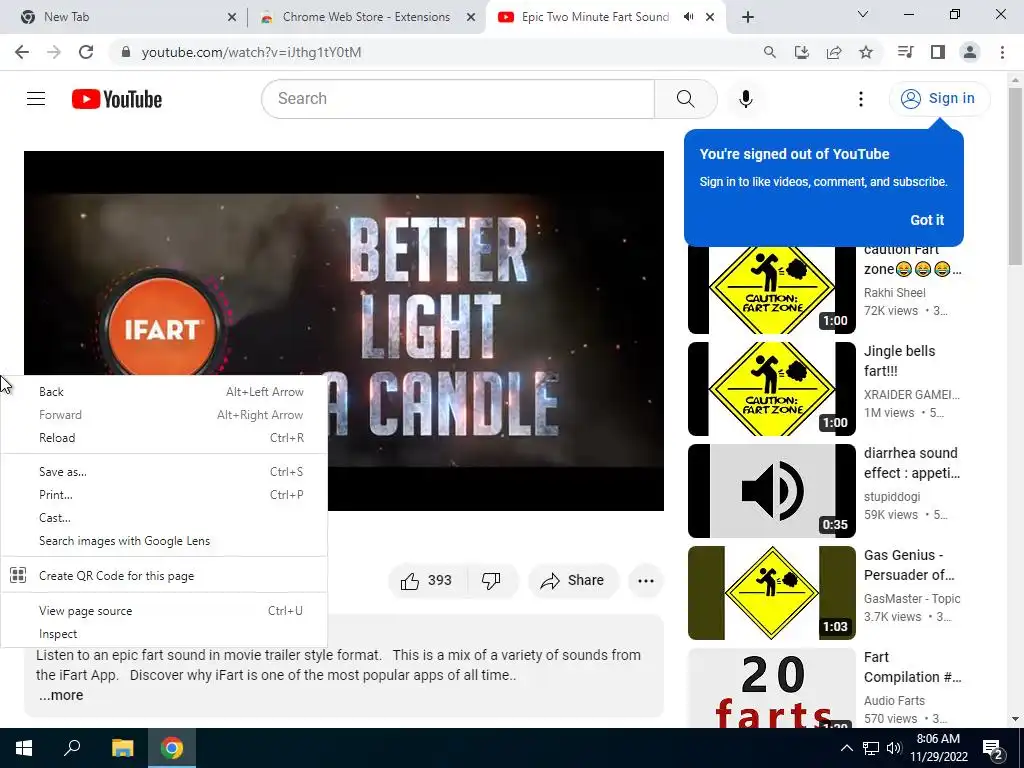1024x768 pixels.
Task: Install app icon in address bar
Action: pos(801,52)
